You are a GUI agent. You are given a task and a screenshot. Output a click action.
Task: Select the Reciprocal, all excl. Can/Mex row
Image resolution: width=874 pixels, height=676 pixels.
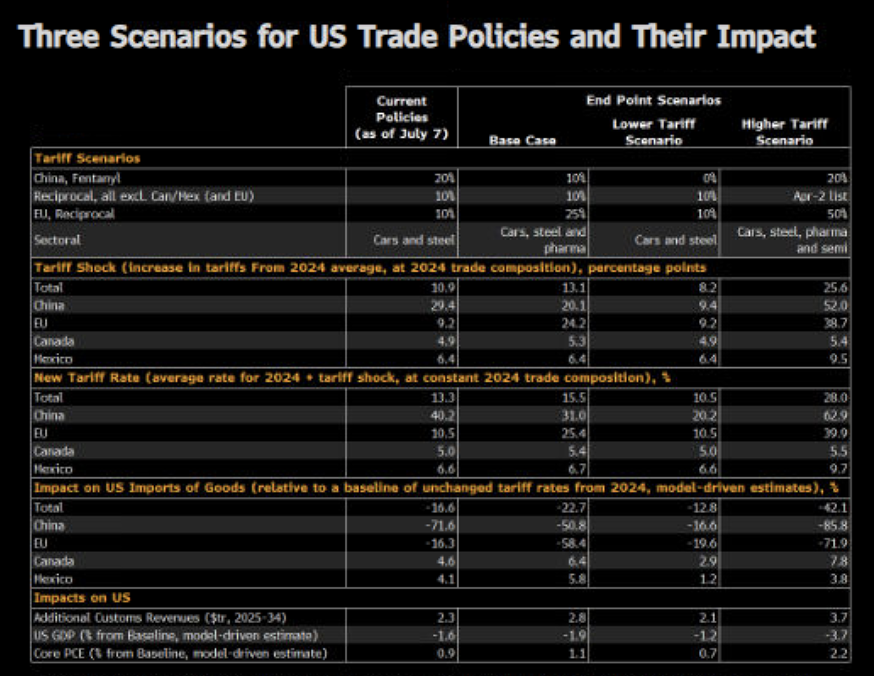coord(440,196)
